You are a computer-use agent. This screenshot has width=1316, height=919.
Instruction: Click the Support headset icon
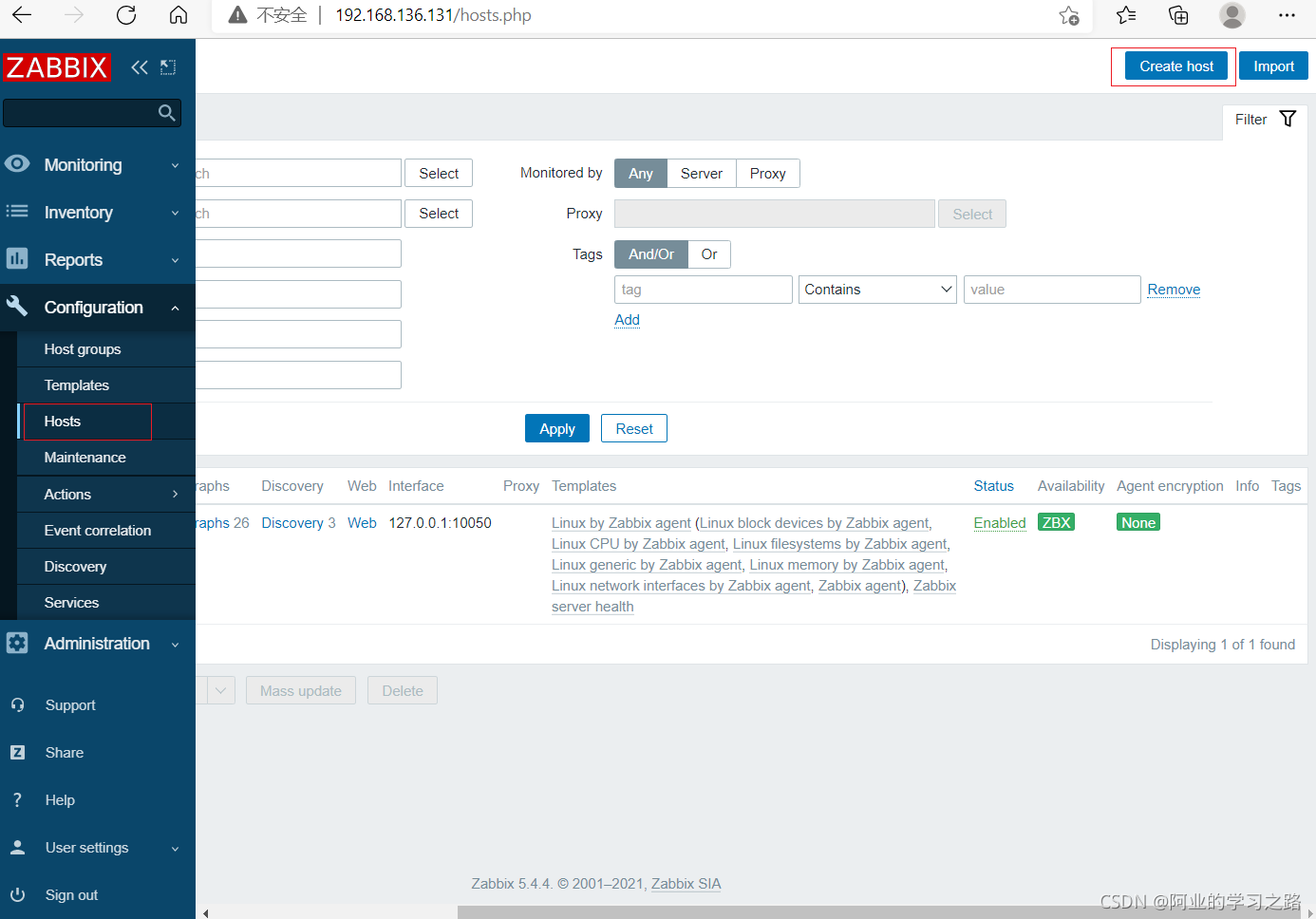click(17, 705)
